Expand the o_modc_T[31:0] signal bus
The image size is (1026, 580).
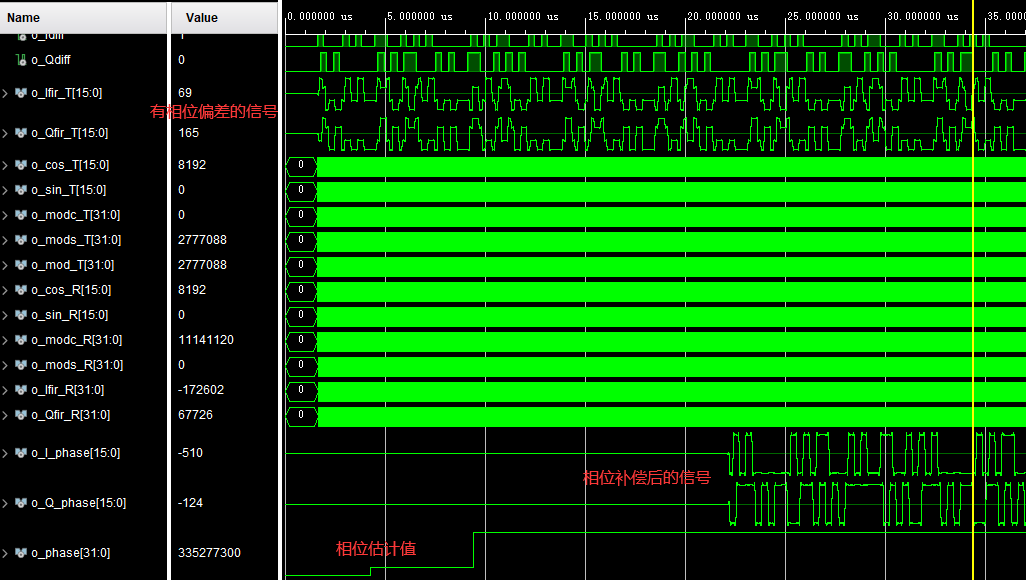coord(5,215)
